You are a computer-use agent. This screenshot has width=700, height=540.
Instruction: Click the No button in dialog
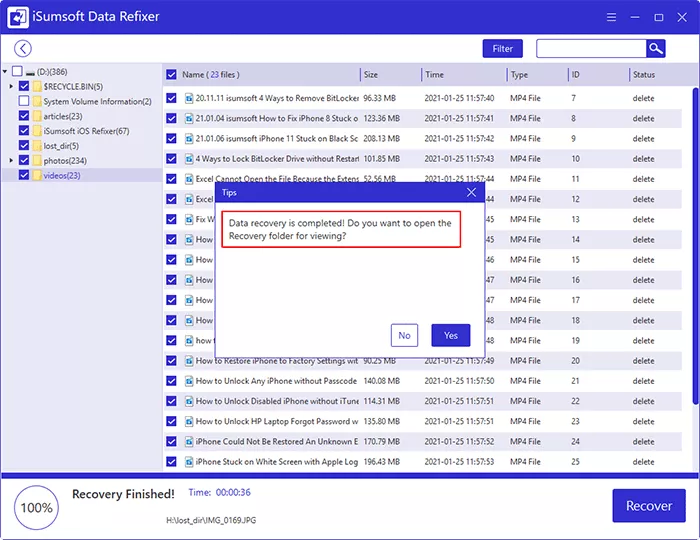404,335
